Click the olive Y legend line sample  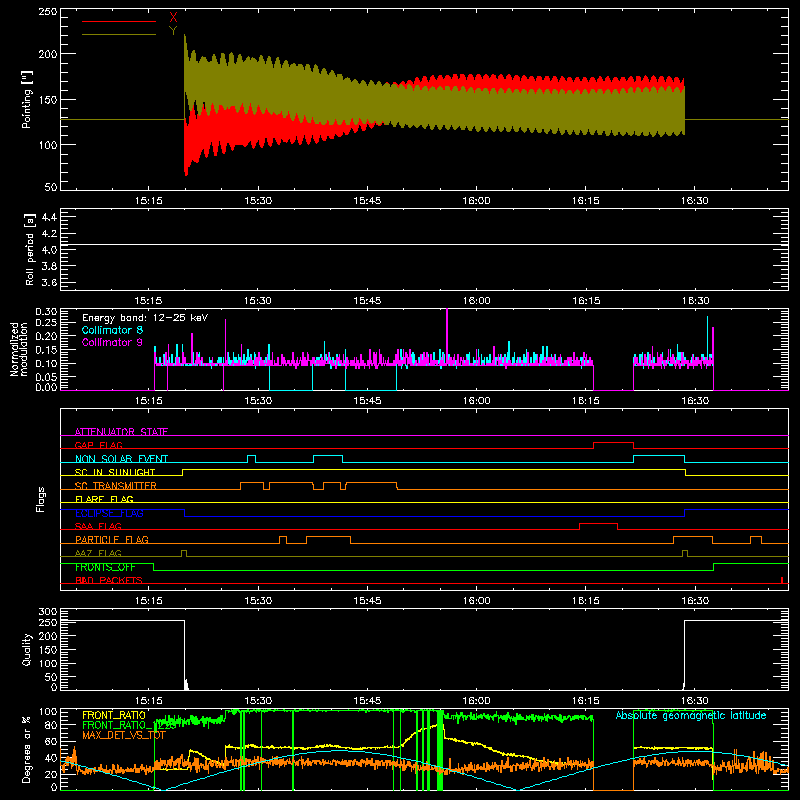119,34
